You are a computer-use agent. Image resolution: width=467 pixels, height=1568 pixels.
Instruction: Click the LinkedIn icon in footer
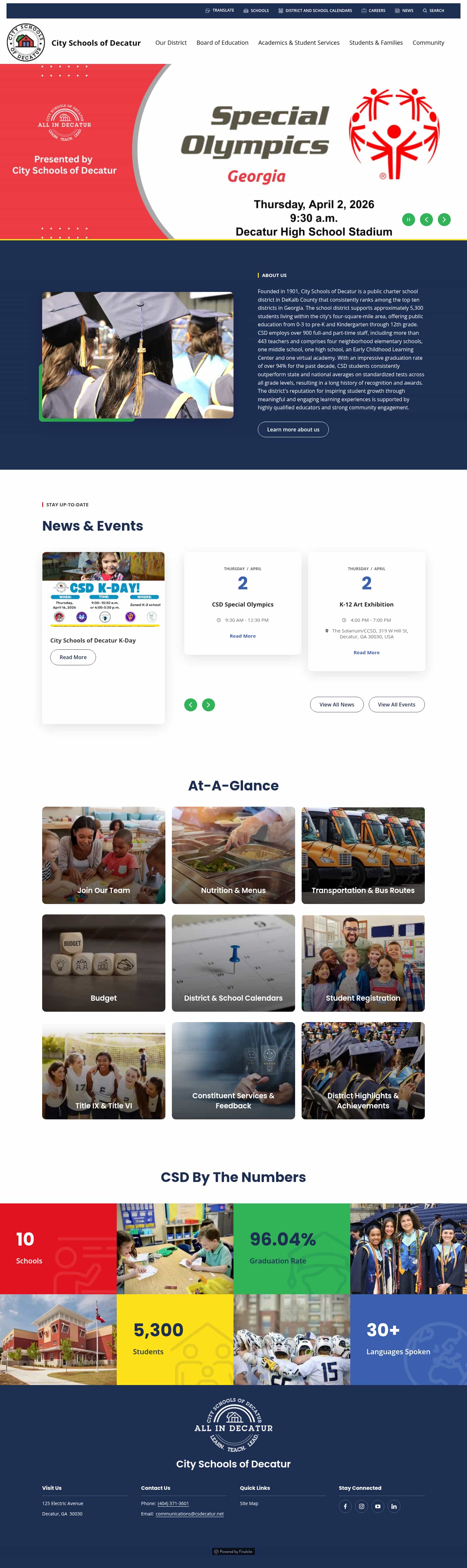pos(394,1506)
